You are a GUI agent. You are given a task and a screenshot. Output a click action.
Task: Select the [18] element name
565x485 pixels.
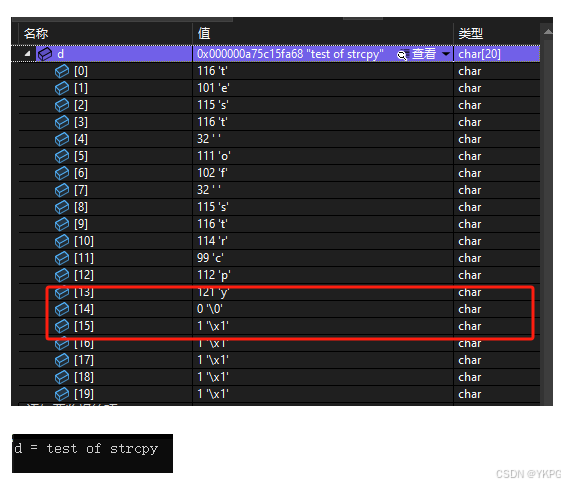click(x=84, y=377)
